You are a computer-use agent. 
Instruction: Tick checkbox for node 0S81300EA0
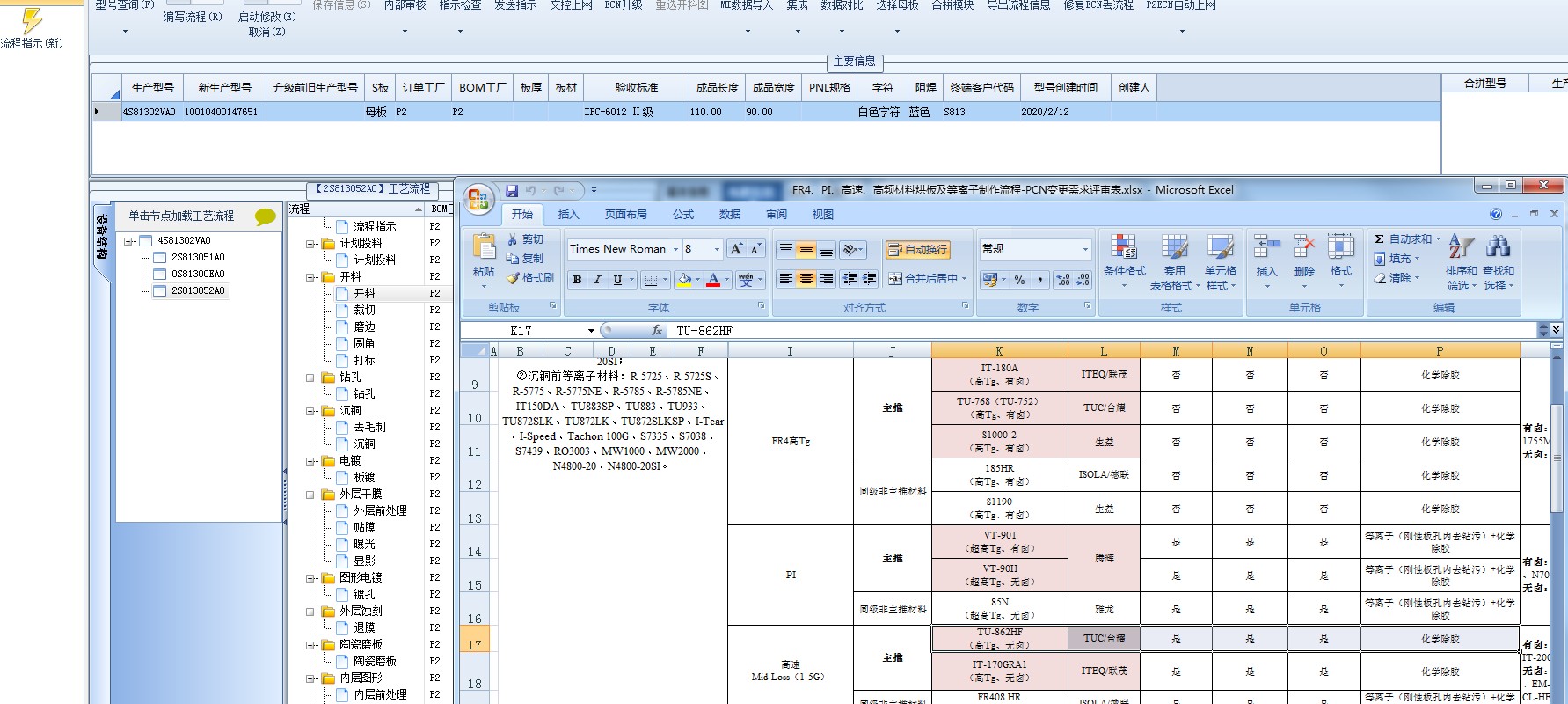[160, 274]
